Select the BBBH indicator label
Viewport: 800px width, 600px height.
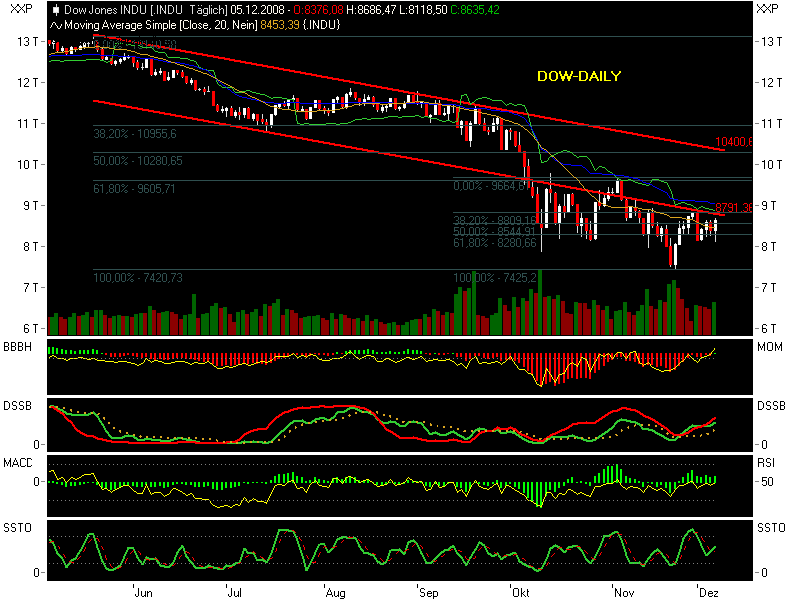(x=17, y=347)
